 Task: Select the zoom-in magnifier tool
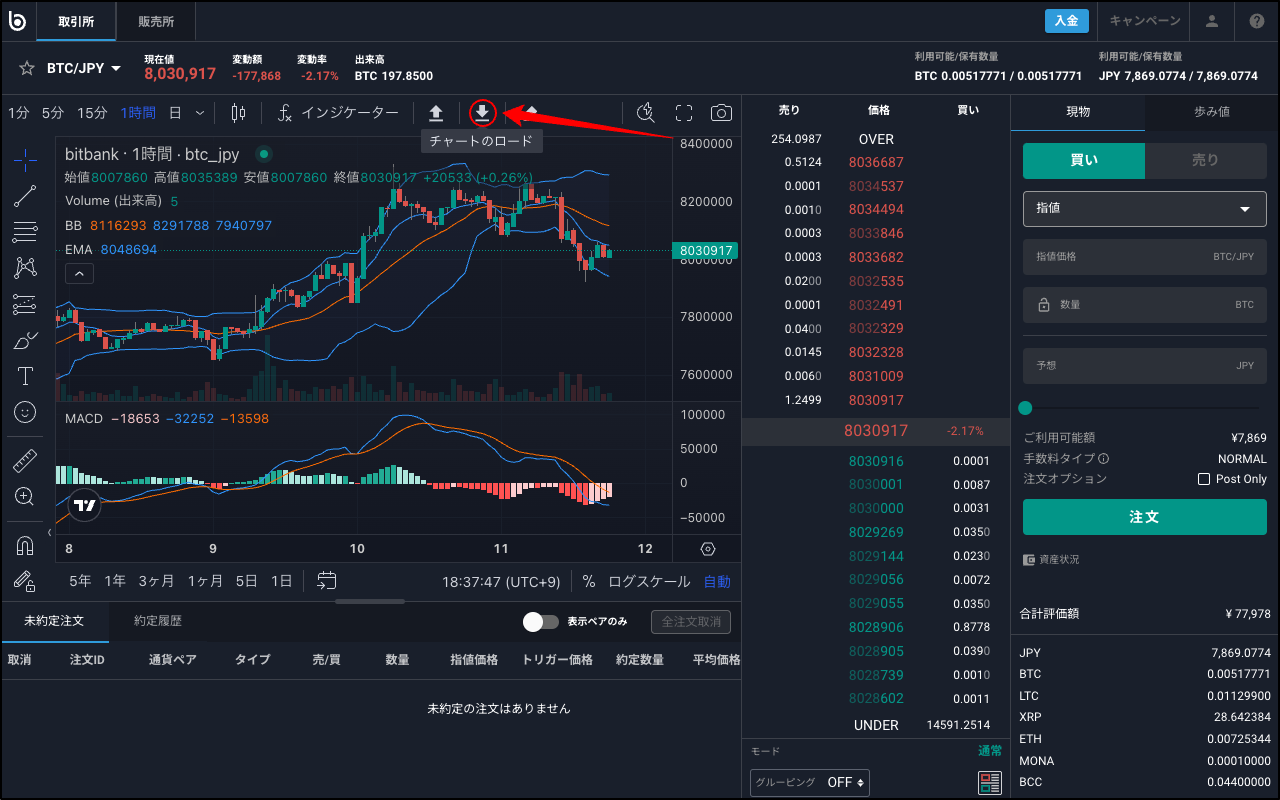point(24,496)
